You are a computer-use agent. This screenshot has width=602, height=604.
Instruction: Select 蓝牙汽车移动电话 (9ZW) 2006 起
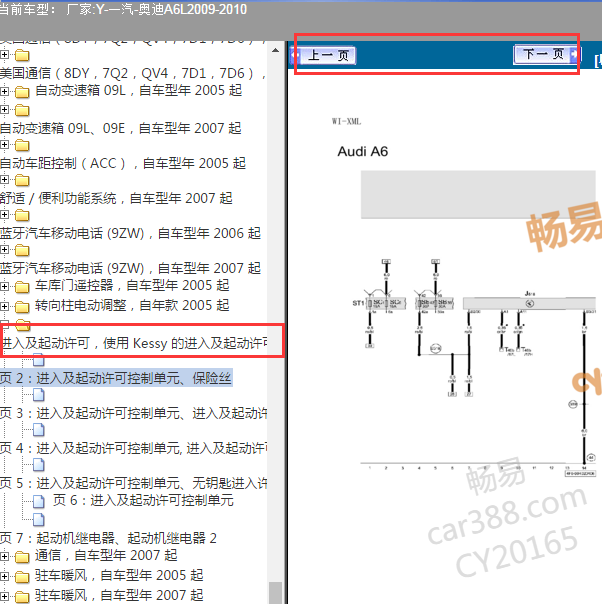pos(131,233)
